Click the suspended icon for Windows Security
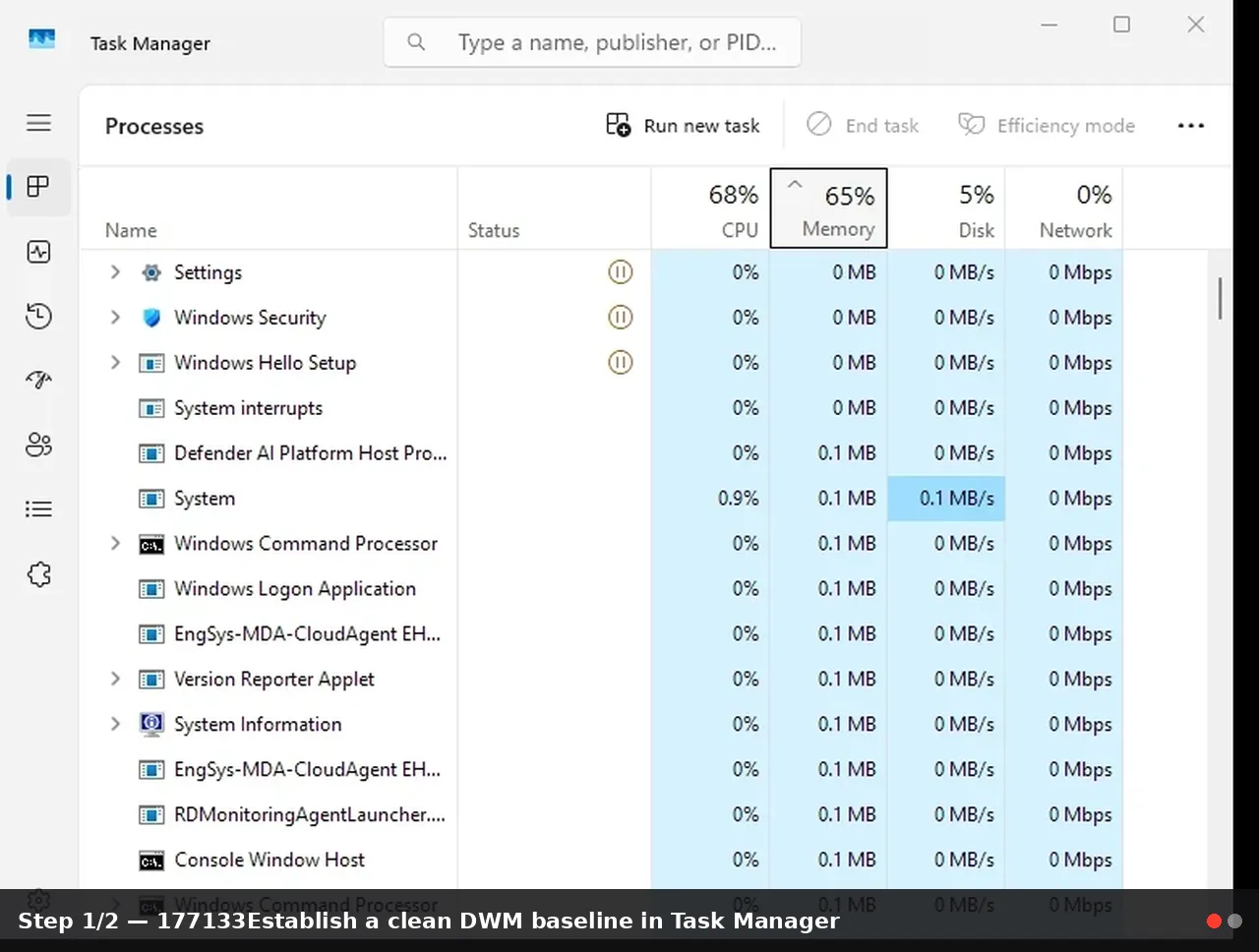This screenshot has width=1259, height=952. coord(620,318)
